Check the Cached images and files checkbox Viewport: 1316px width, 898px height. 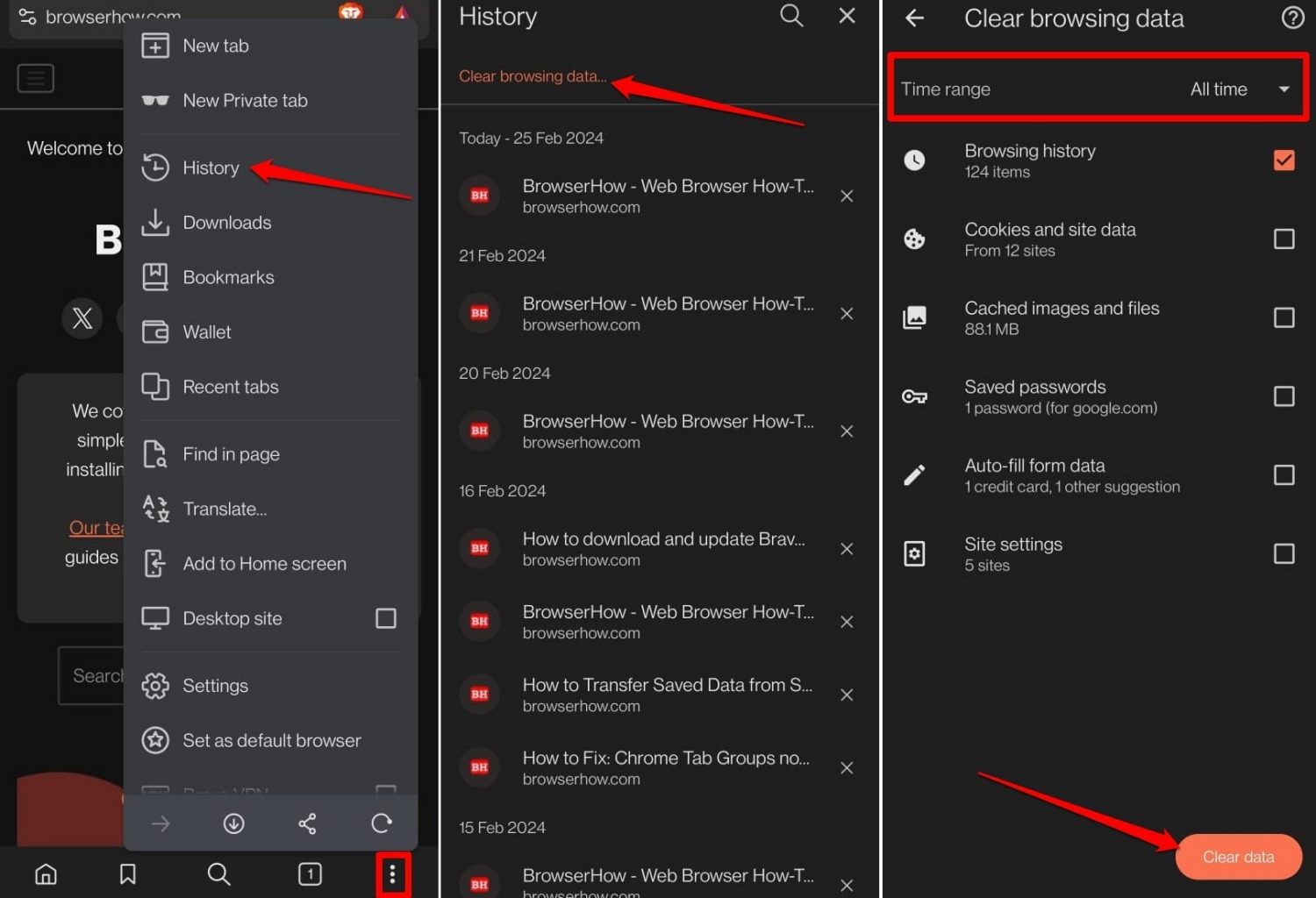[x=1284, y=317]
